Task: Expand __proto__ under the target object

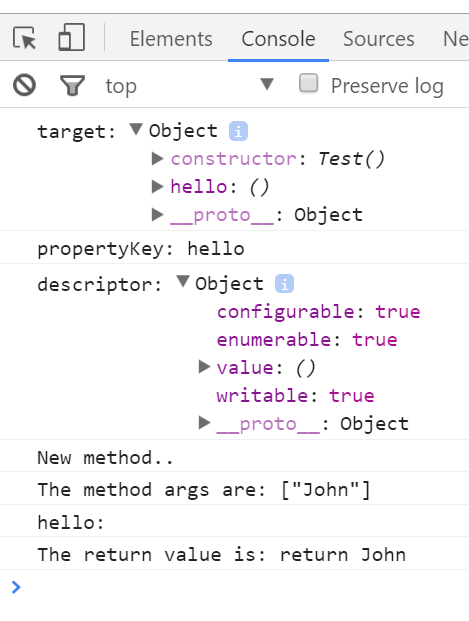Action: 158,215
